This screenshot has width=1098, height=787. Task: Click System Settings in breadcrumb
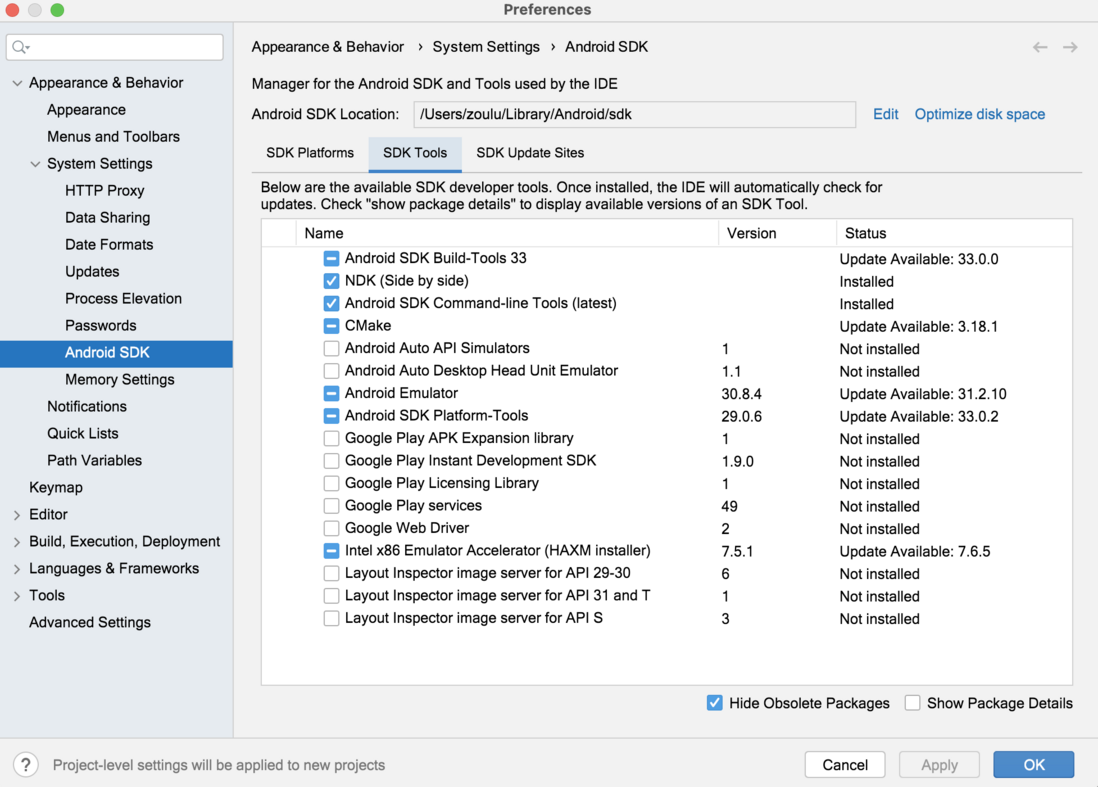point(486,47)
